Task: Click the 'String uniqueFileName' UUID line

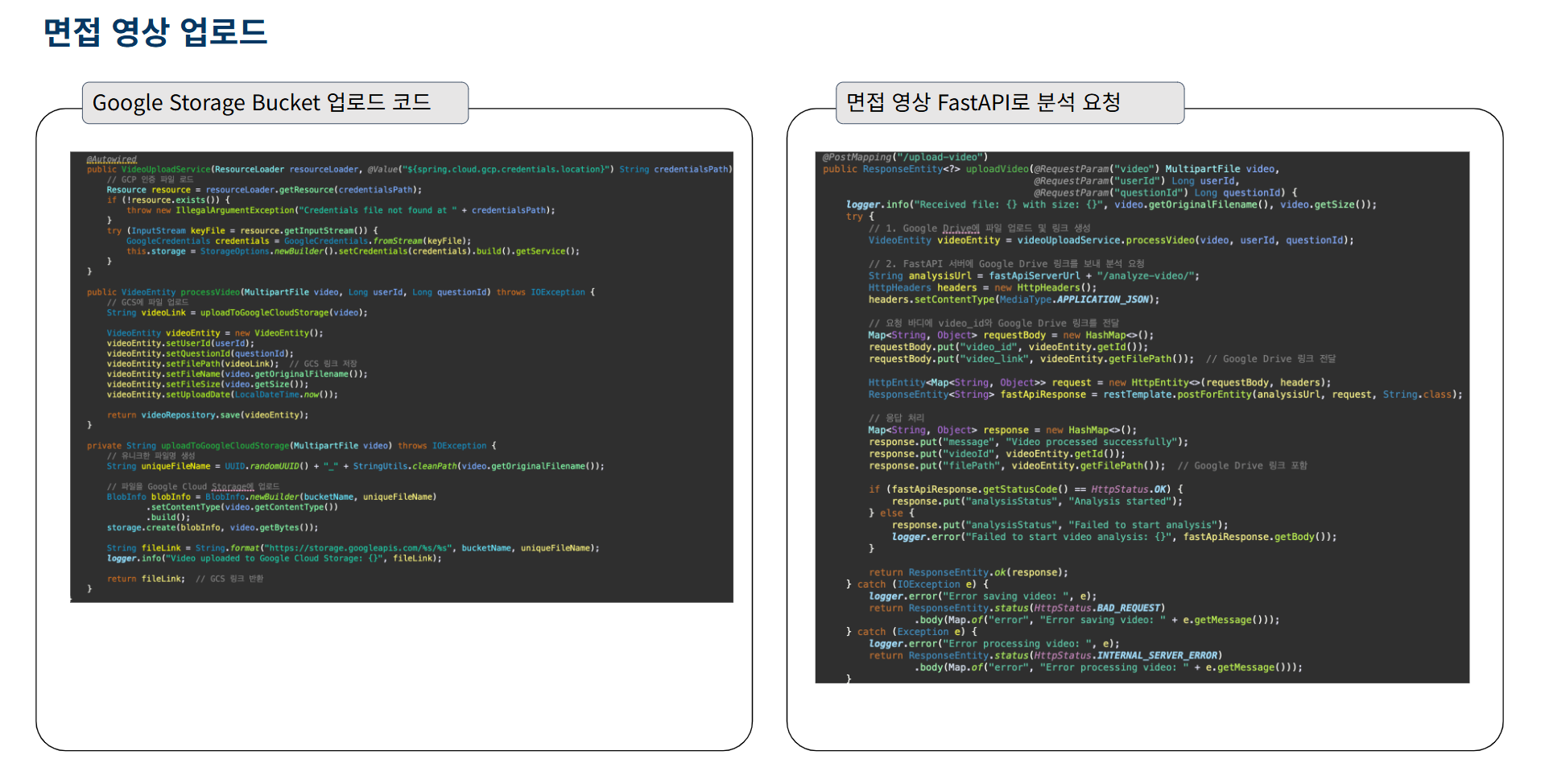Action: point(355,466)
